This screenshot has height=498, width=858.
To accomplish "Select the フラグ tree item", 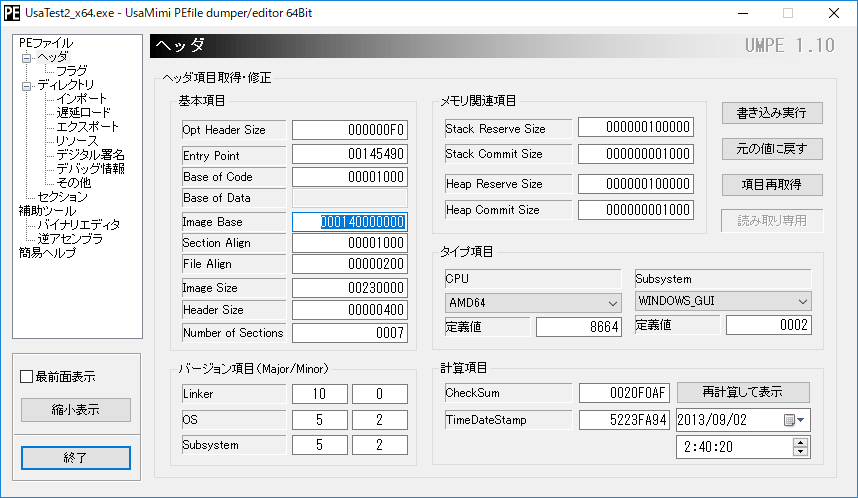I will (71, 71).
